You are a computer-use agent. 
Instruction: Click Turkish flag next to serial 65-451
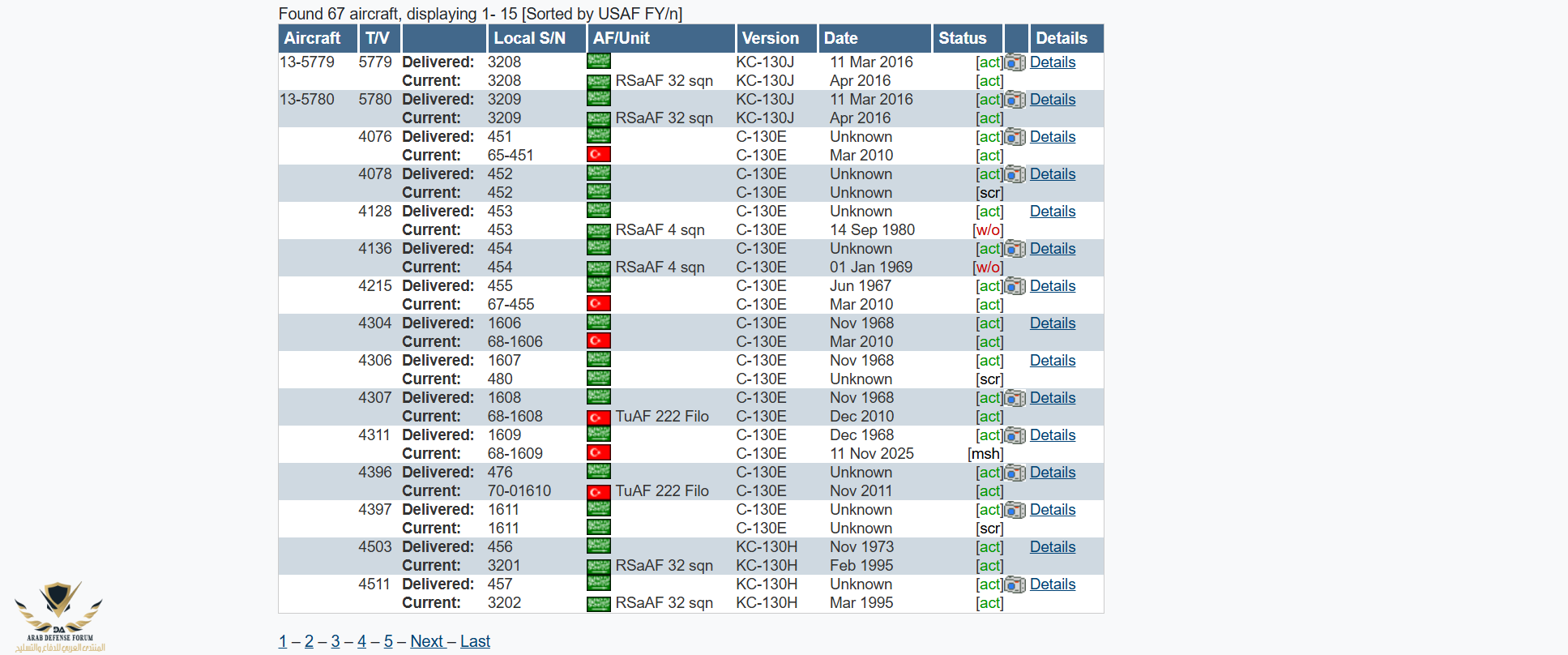pyautogui.click(x=598, y=155)
